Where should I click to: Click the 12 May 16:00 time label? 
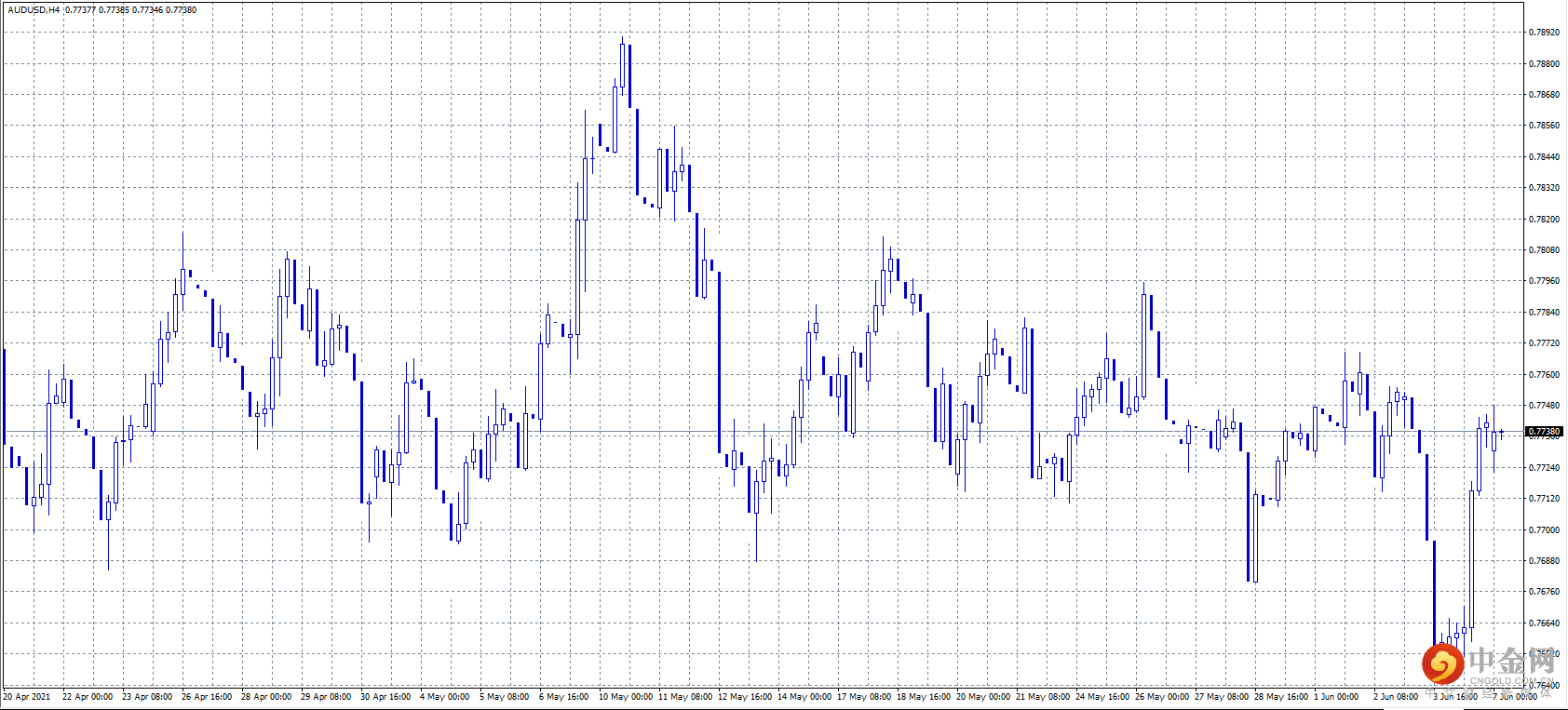tap(745, 697)
